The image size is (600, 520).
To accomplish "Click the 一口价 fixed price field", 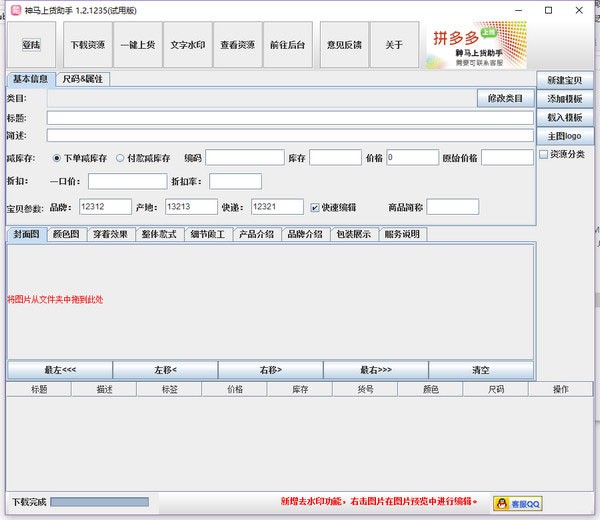I will click(127, 181).
